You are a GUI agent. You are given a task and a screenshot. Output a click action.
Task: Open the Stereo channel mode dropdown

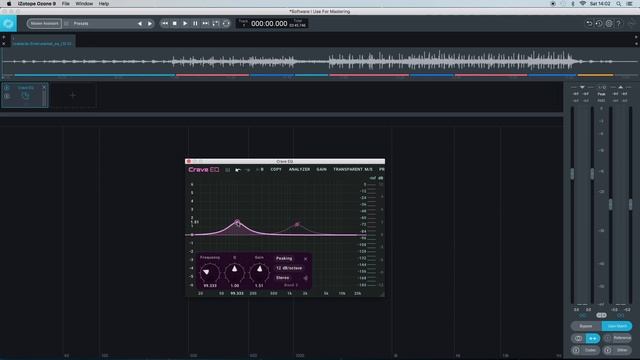282,278
